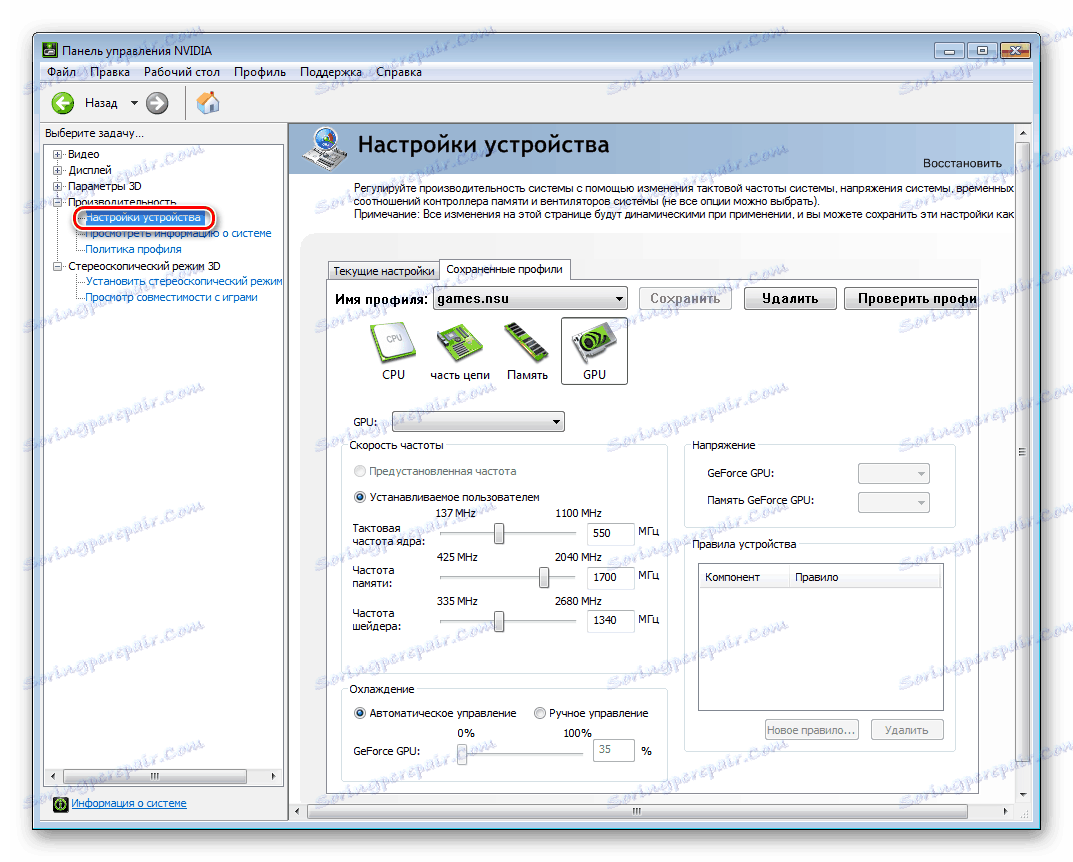The image size is (1073, 862).
Task: Click the Новое правило button
Action: pyautogui.click(x=811, y=730)
